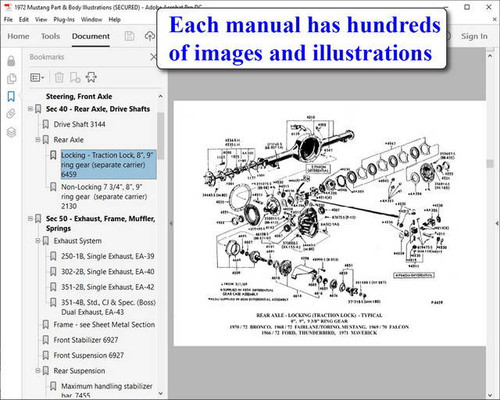Collapse the Rear Suspension tree node

[x=38, y=371]
